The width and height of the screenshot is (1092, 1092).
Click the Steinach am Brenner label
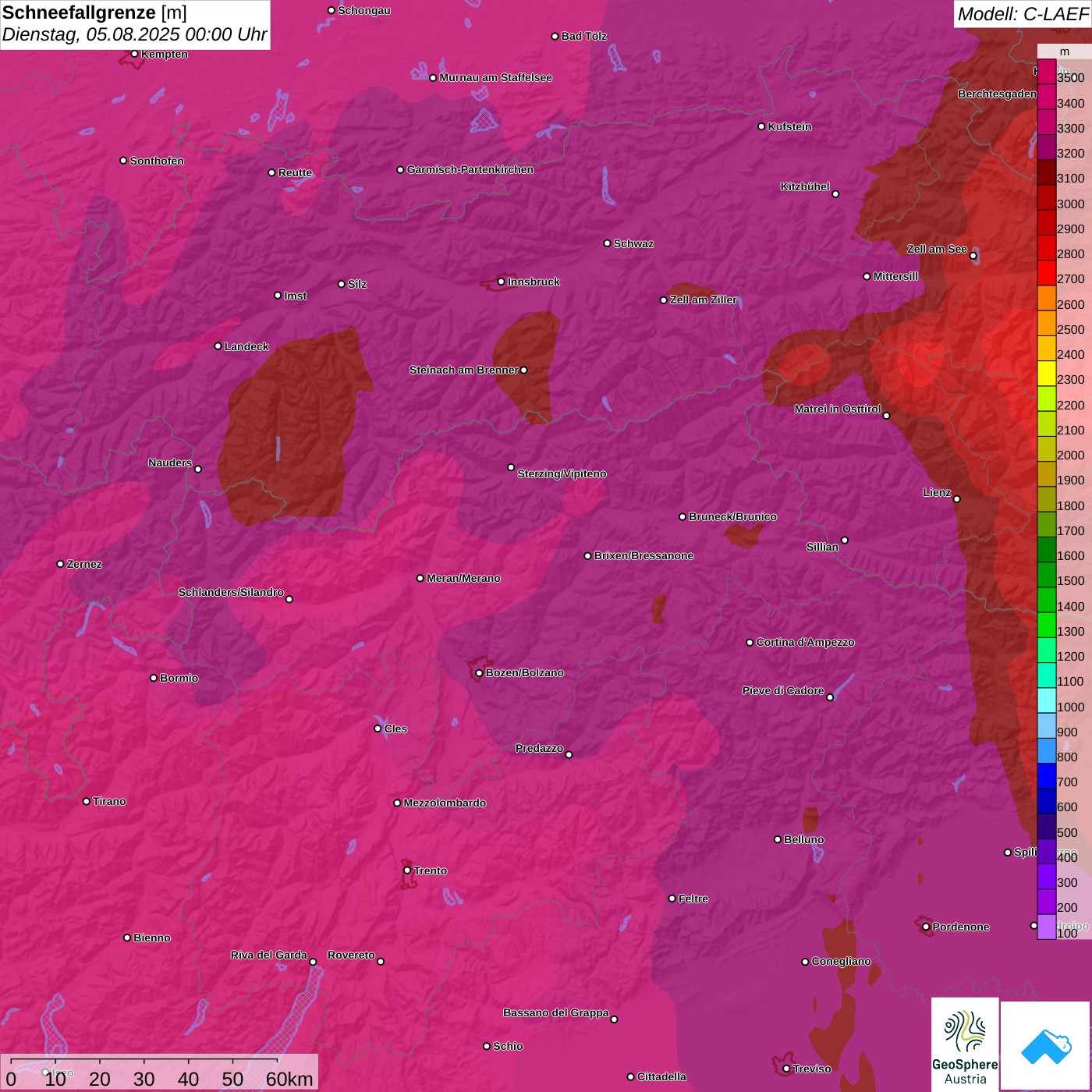point(464,370)
